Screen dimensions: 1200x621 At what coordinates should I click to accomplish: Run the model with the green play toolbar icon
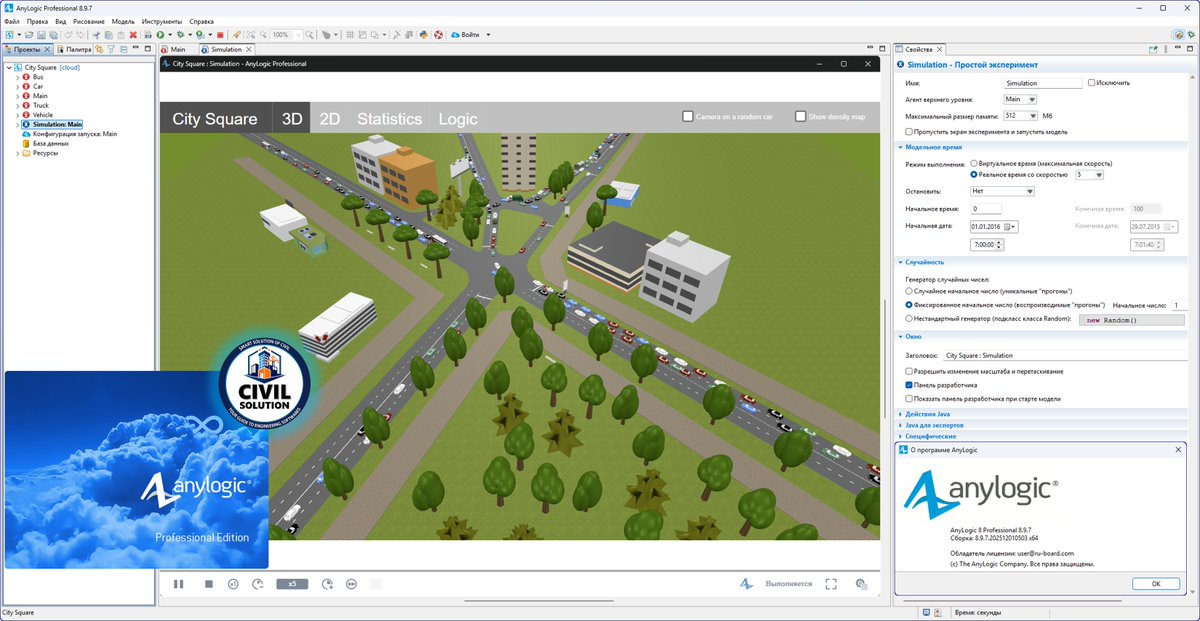(160, 33)
